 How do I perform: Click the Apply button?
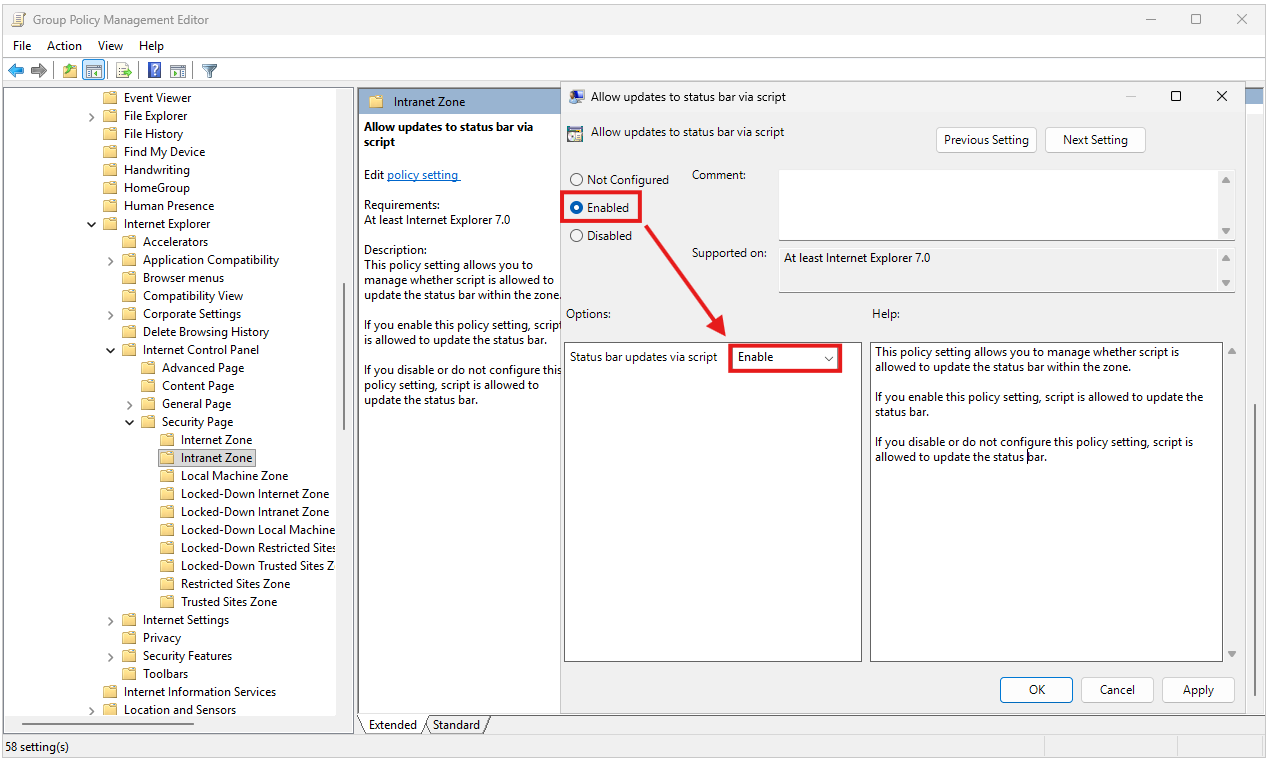1198,690
